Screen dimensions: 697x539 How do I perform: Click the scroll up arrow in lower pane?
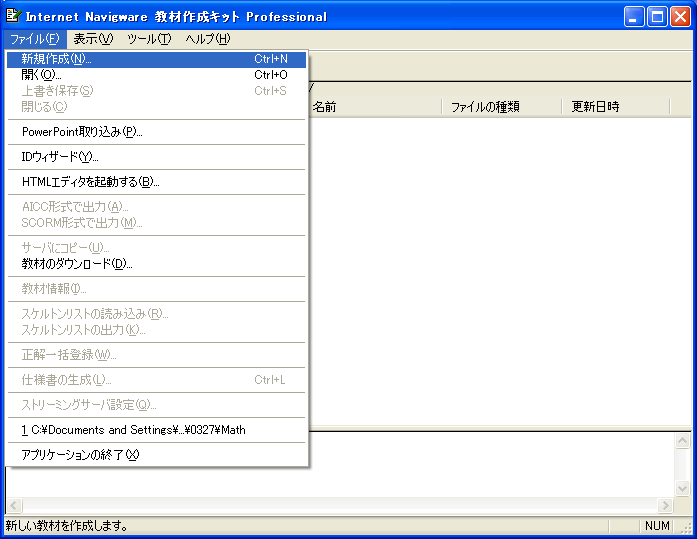click(x=682, y=441)
